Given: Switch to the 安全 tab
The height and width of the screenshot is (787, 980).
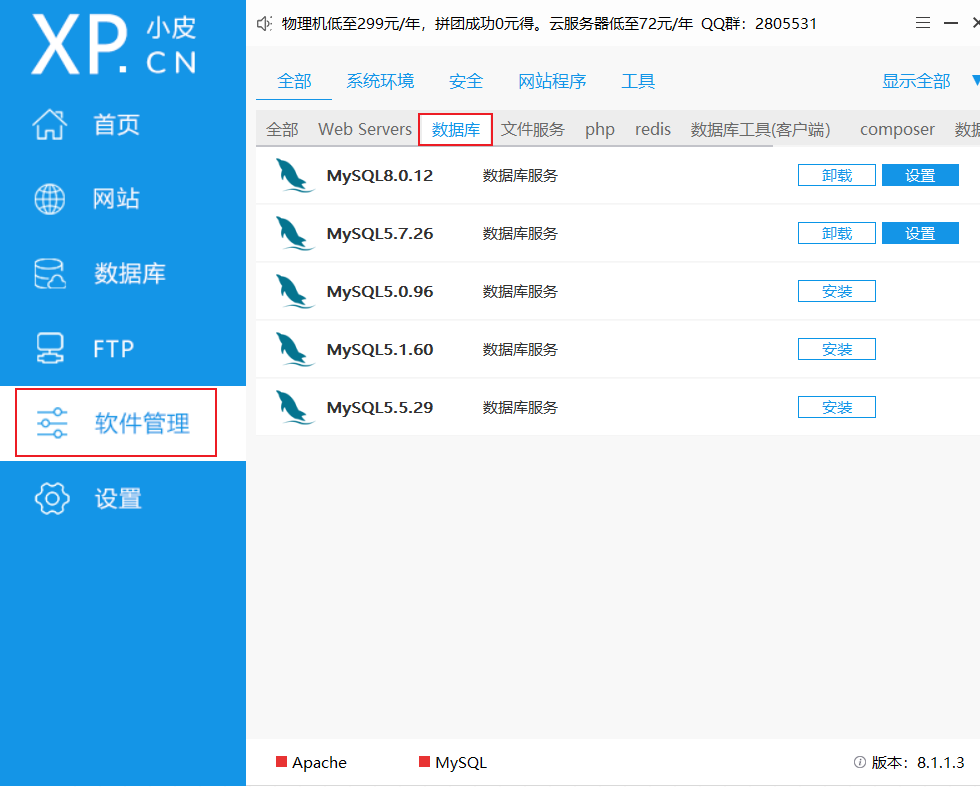Looking at the screenshot, I should coord(466,81).
